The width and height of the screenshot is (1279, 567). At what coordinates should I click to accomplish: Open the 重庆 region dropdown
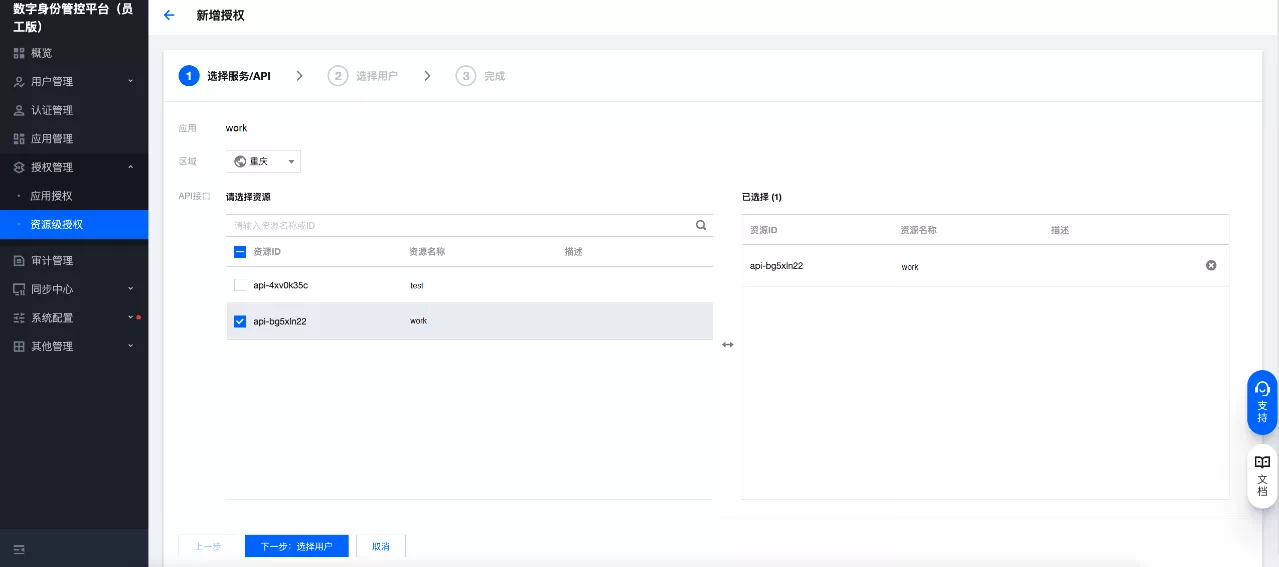click(264, 162)
